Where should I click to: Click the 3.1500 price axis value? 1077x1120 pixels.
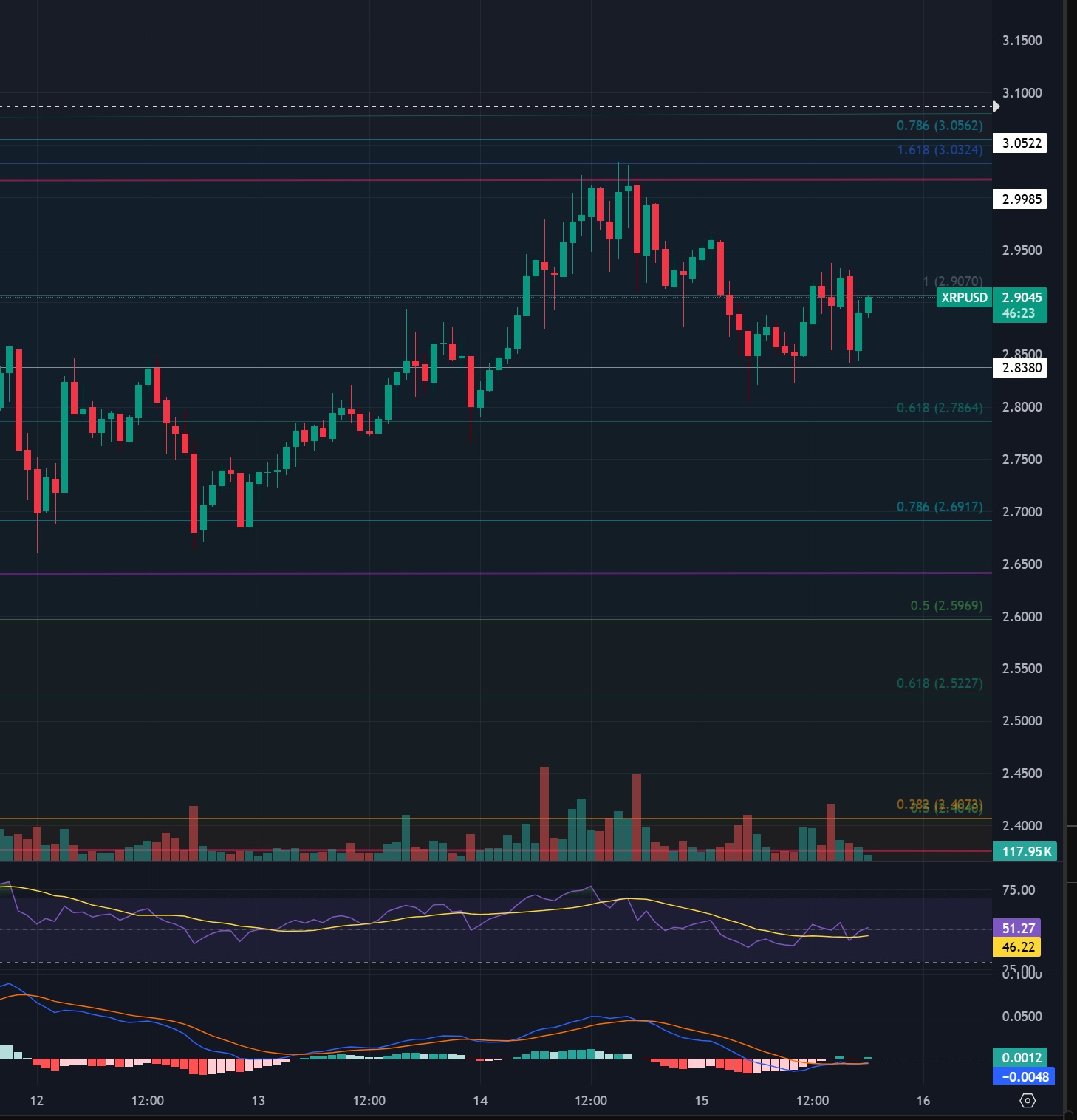click(1022, 41)
